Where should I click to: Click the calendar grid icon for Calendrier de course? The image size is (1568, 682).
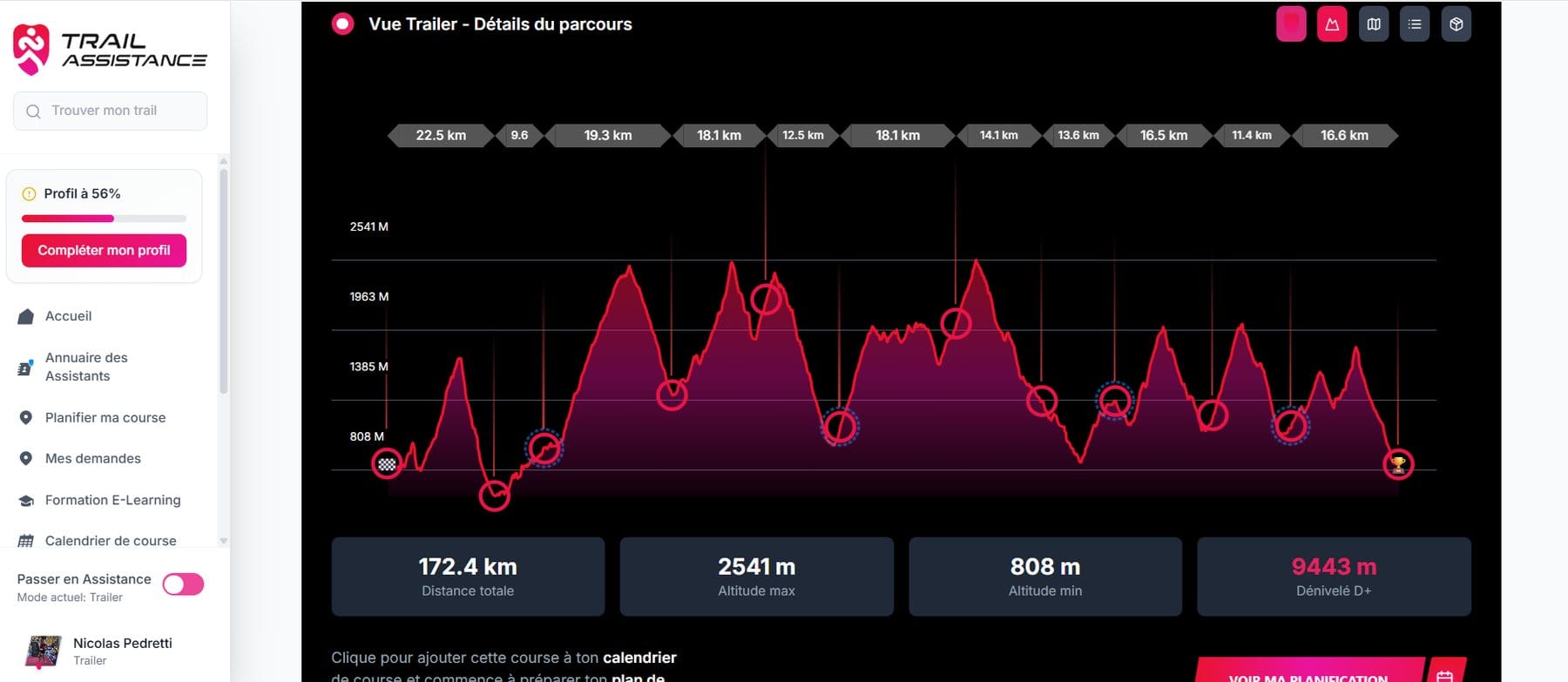point(26,541)
